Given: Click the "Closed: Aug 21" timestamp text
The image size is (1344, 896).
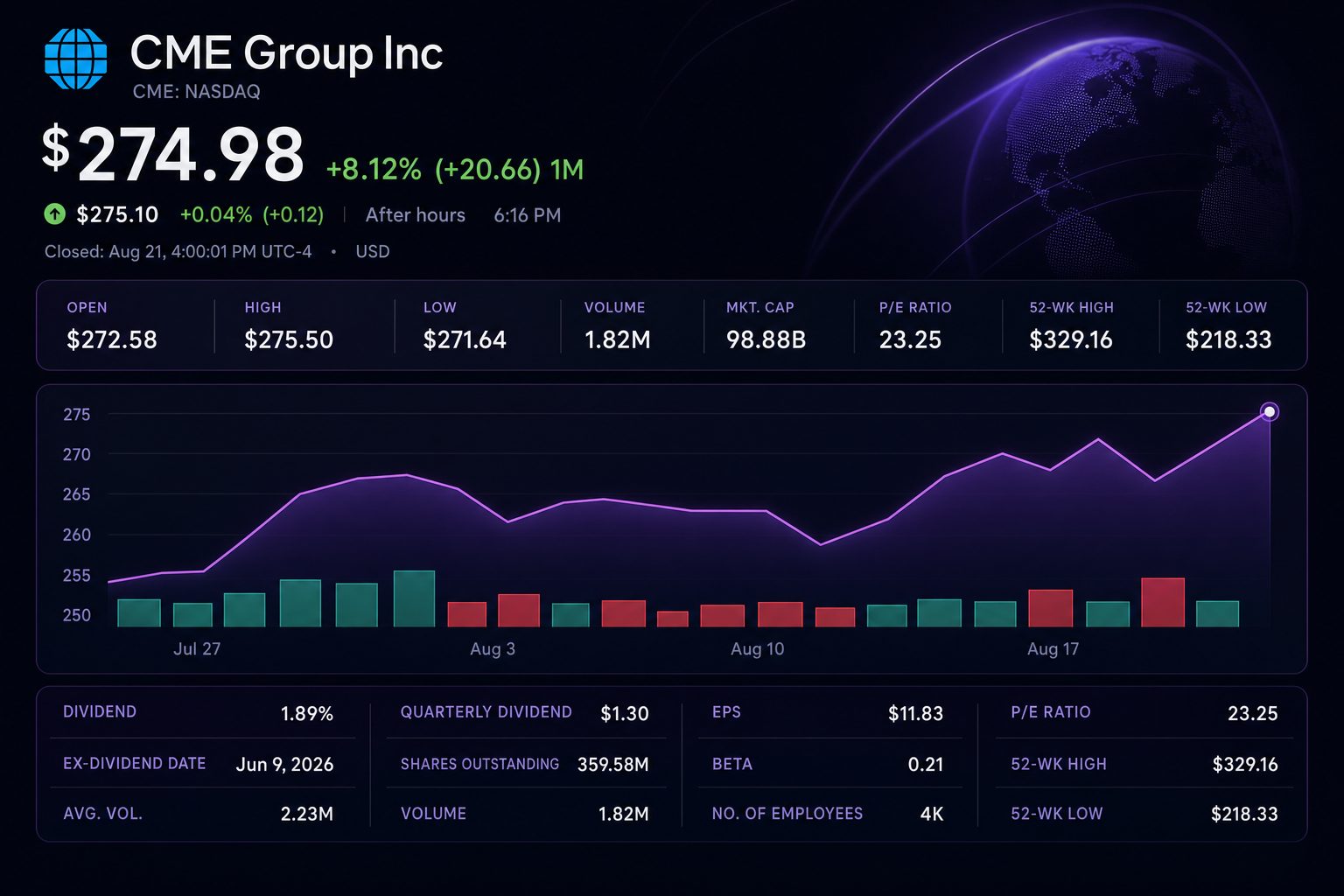Looking at the screenshot, I should [178, 252].
